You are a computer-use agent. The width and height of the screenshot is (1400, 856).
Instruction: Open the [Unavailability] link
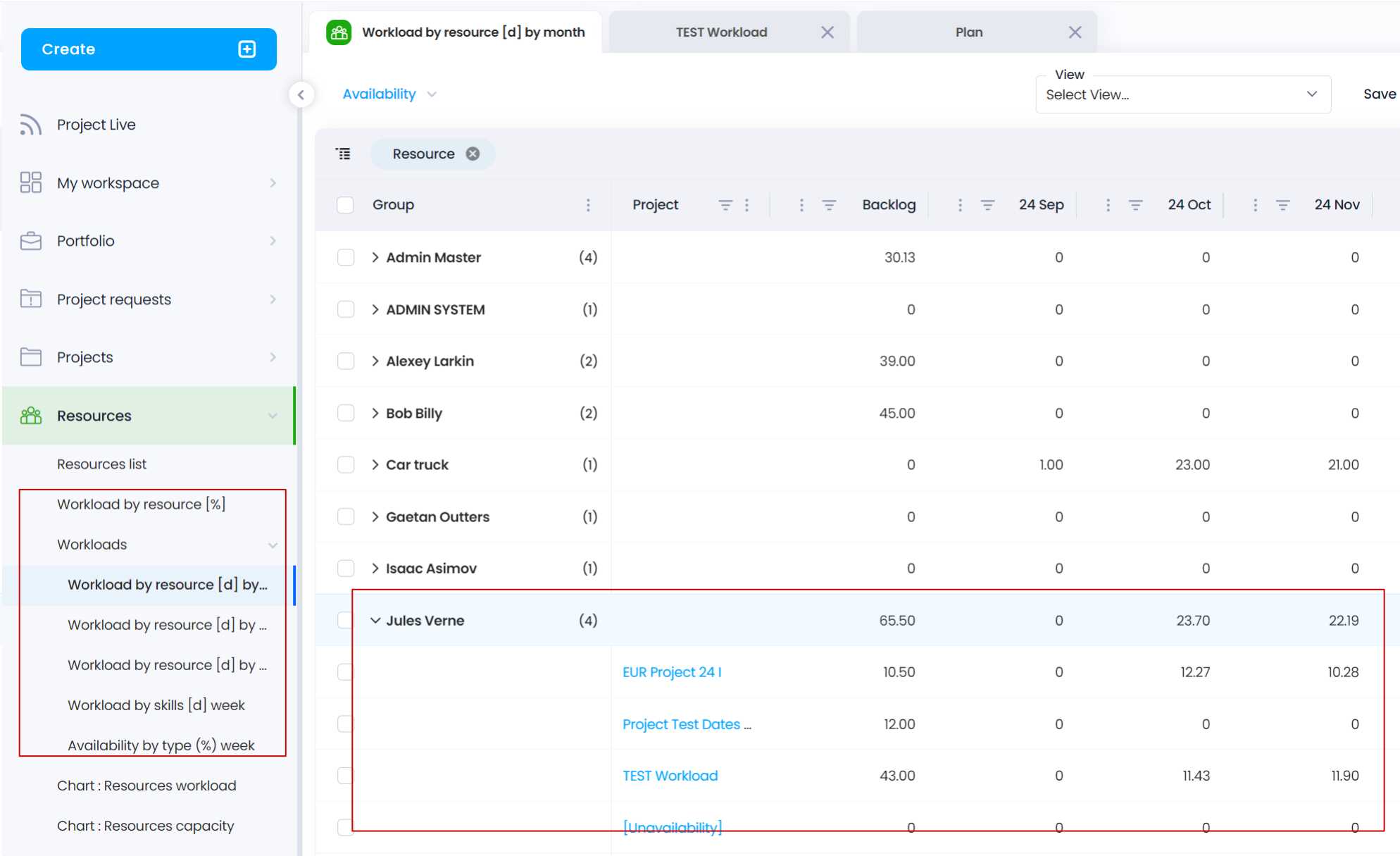point(673,827)
